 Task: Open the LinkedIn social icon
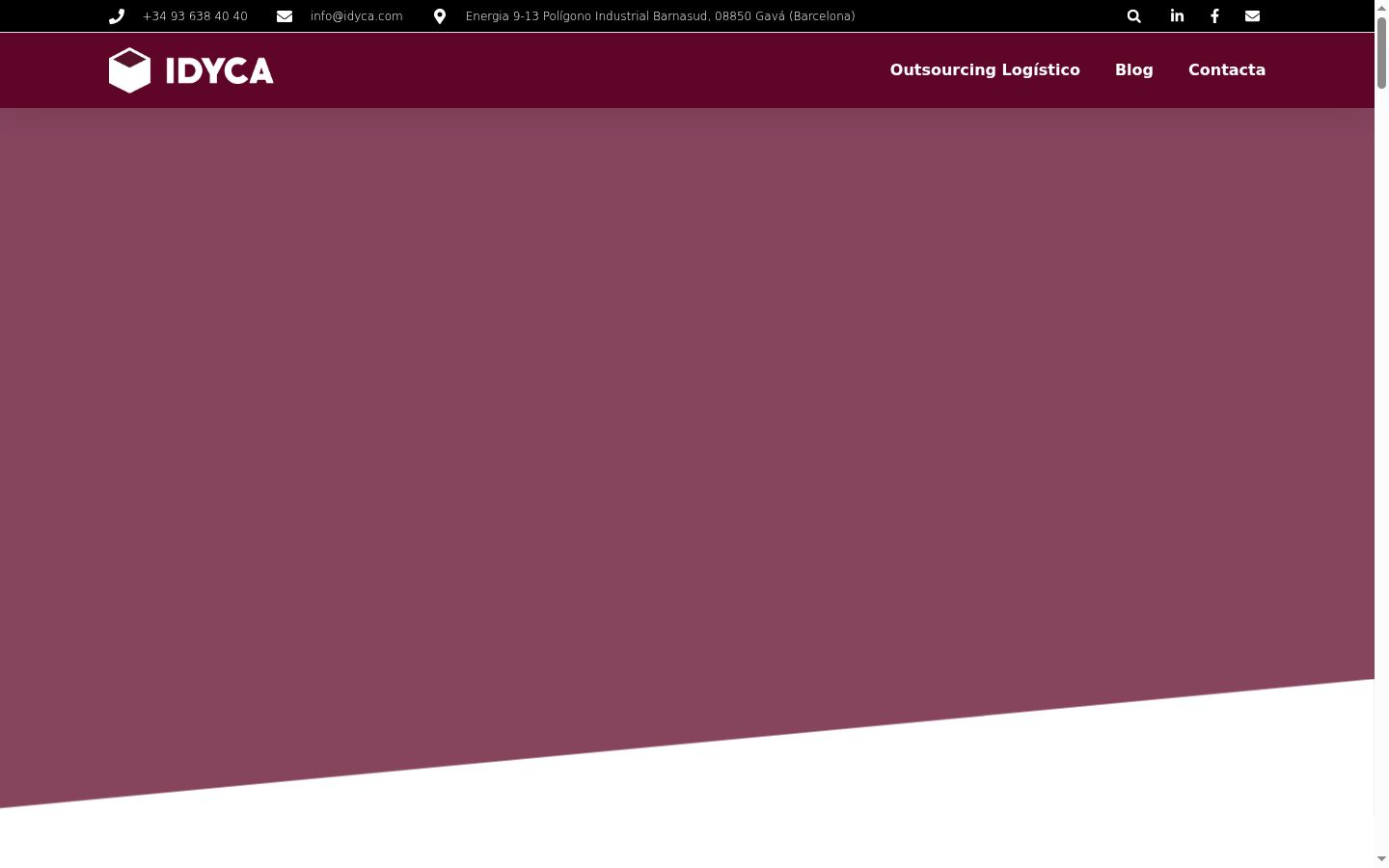[1177, 15]
